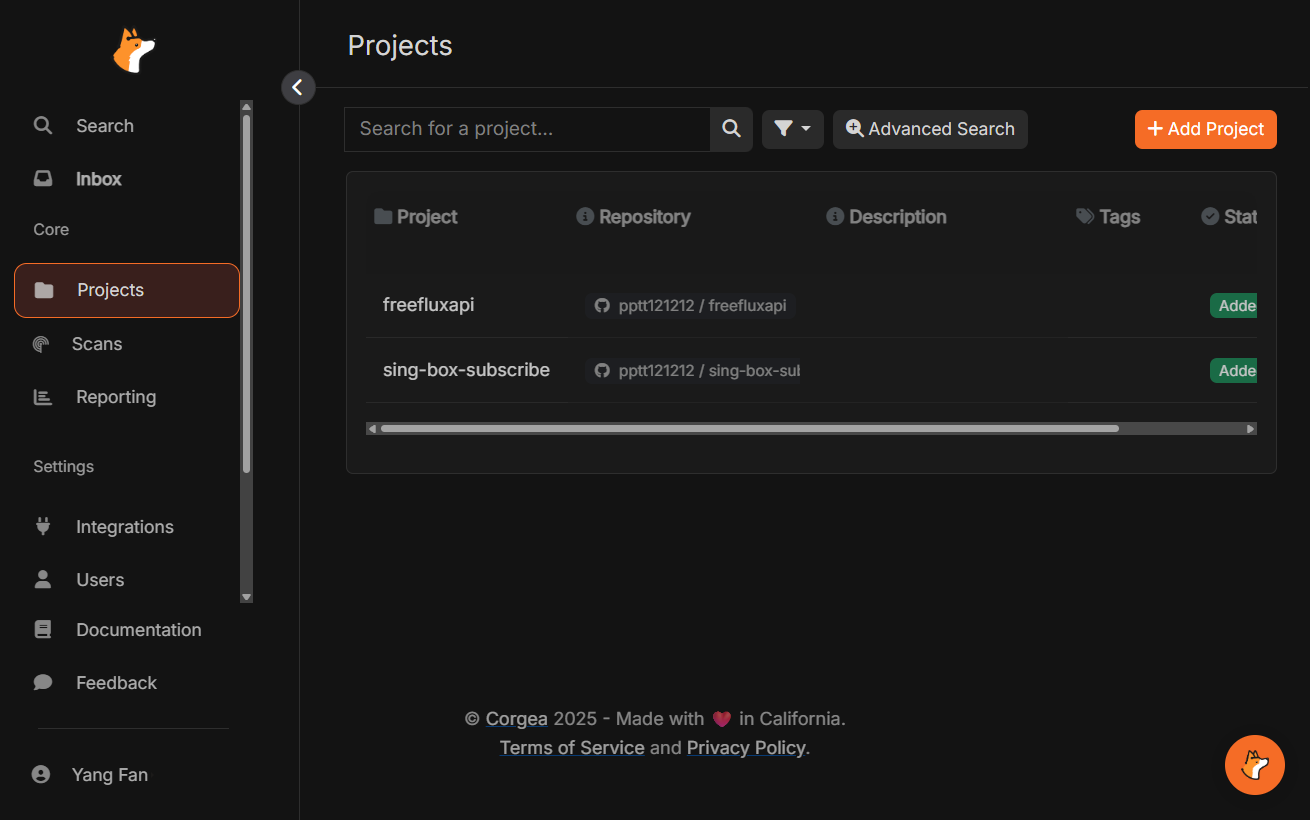This screenshot has width=1310, height=820.
Task: Open Terms of Service link
Action: [572, 748]
